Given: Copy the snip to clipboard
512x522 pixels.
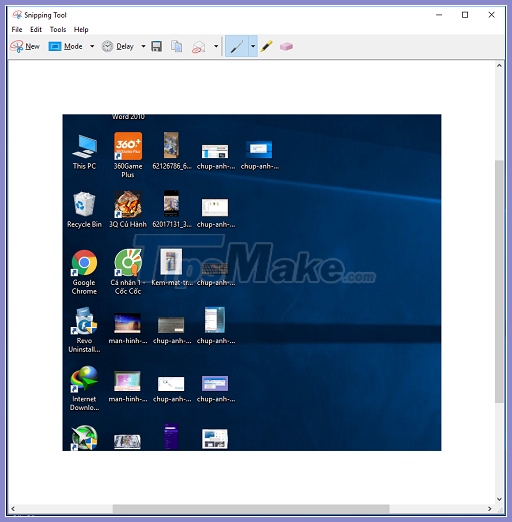Looking at the screenshot, I should pos(177,46).
